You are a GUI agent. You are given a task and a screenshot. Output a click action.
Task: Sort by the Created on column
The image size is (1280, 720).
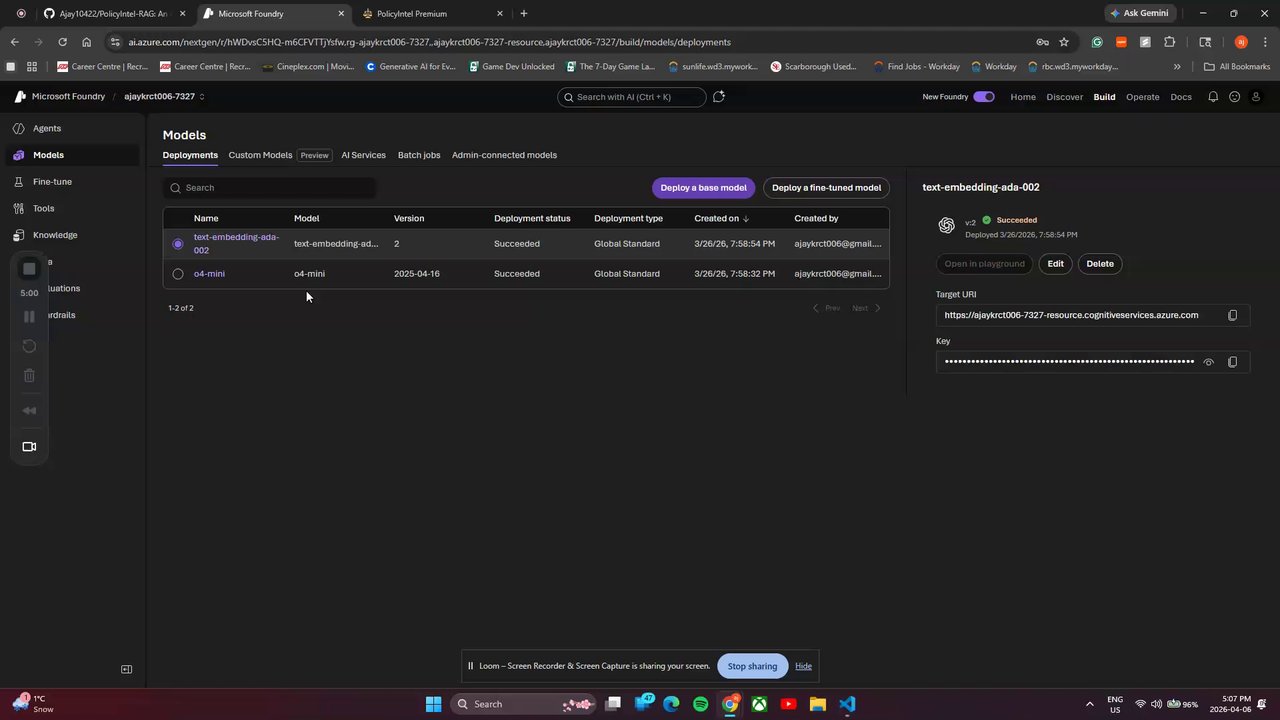tap(721, 218)
